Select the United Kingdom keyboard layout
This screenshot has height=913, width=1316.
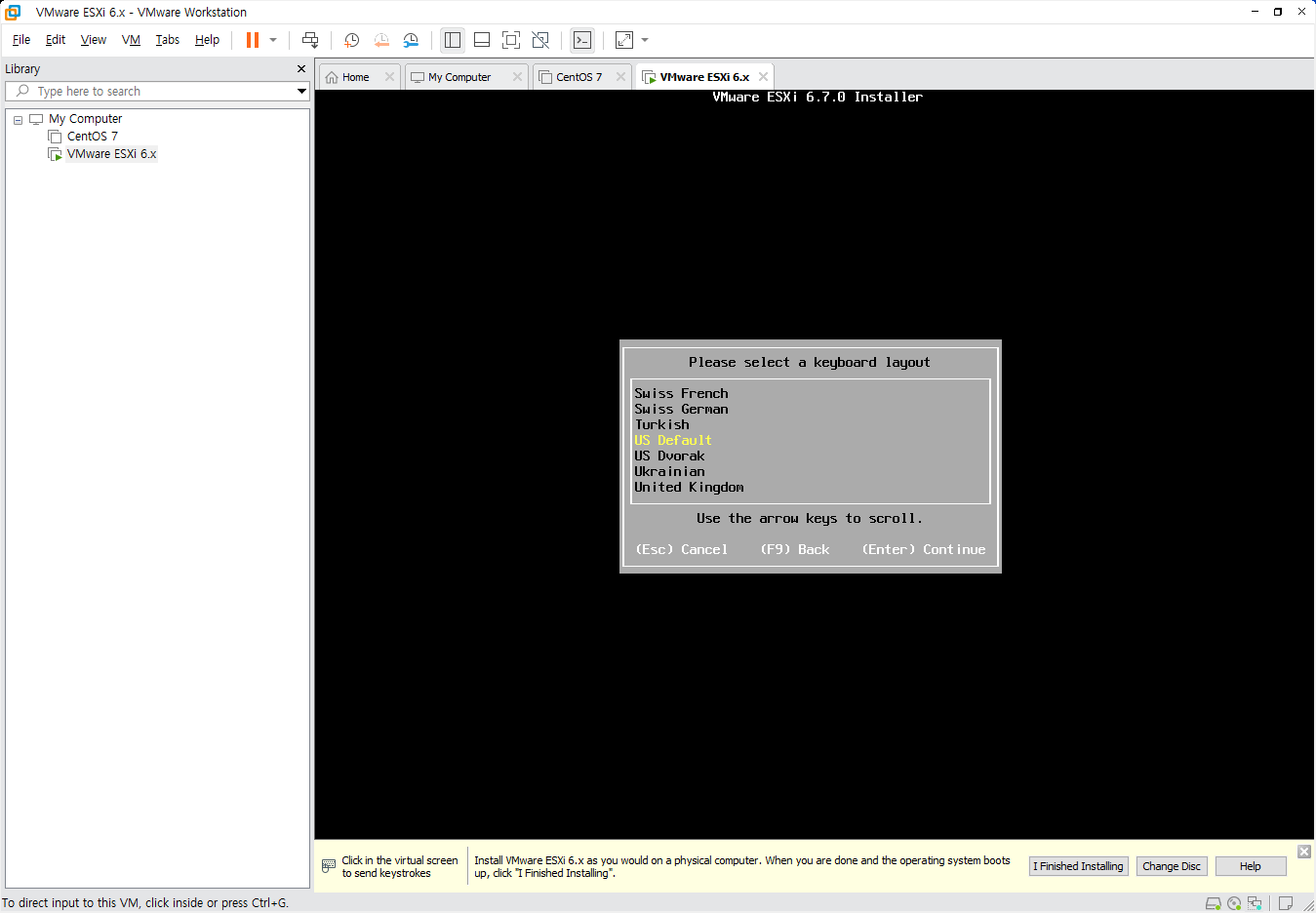coord(689,488)
